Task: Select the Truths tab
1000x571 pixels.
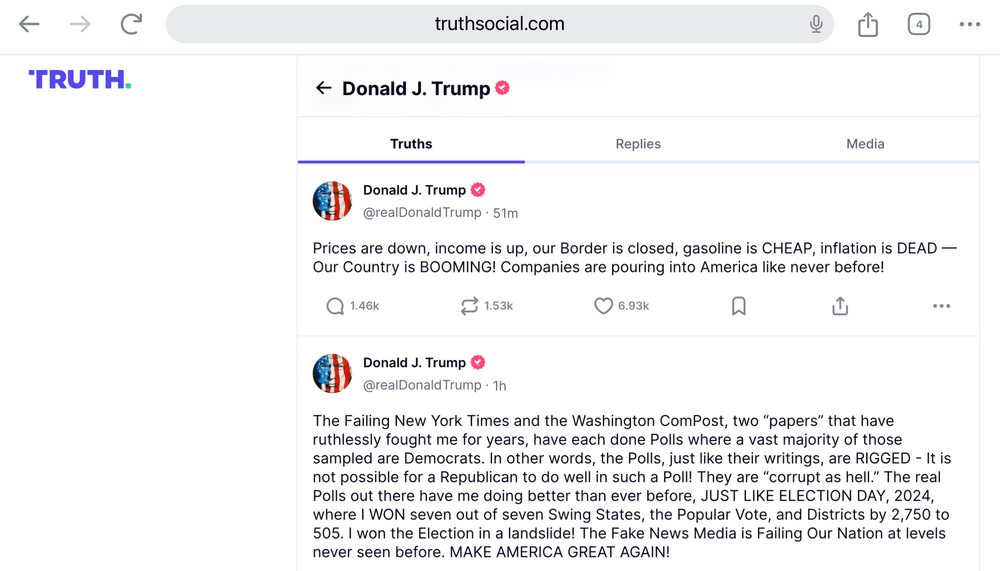Action: 411,144
